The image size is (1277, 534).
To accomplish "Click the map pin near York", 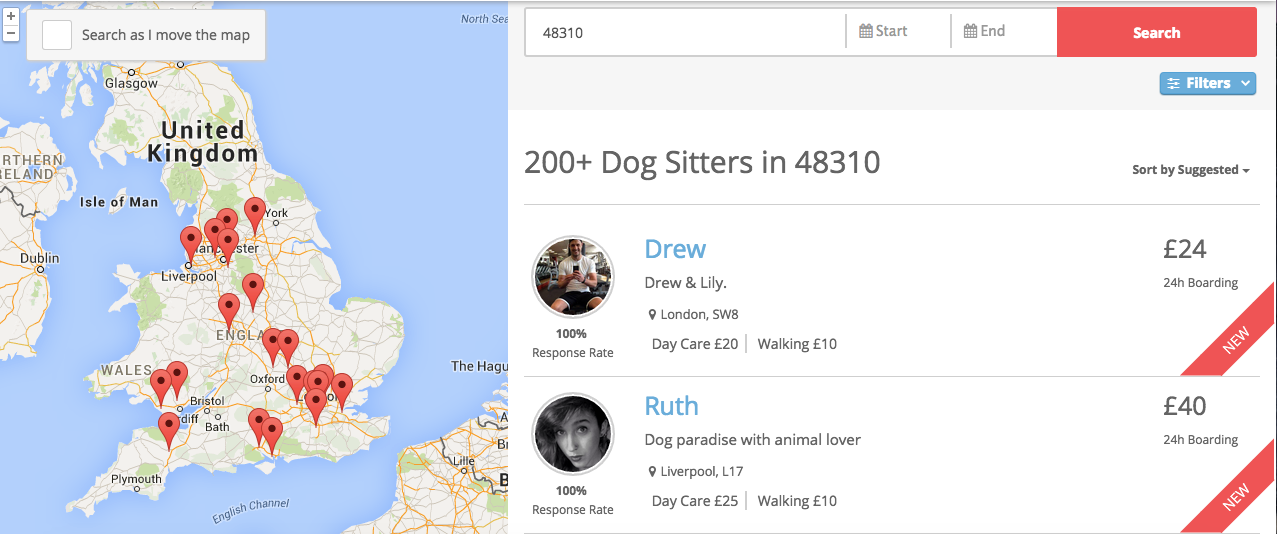I will point(255,215).
